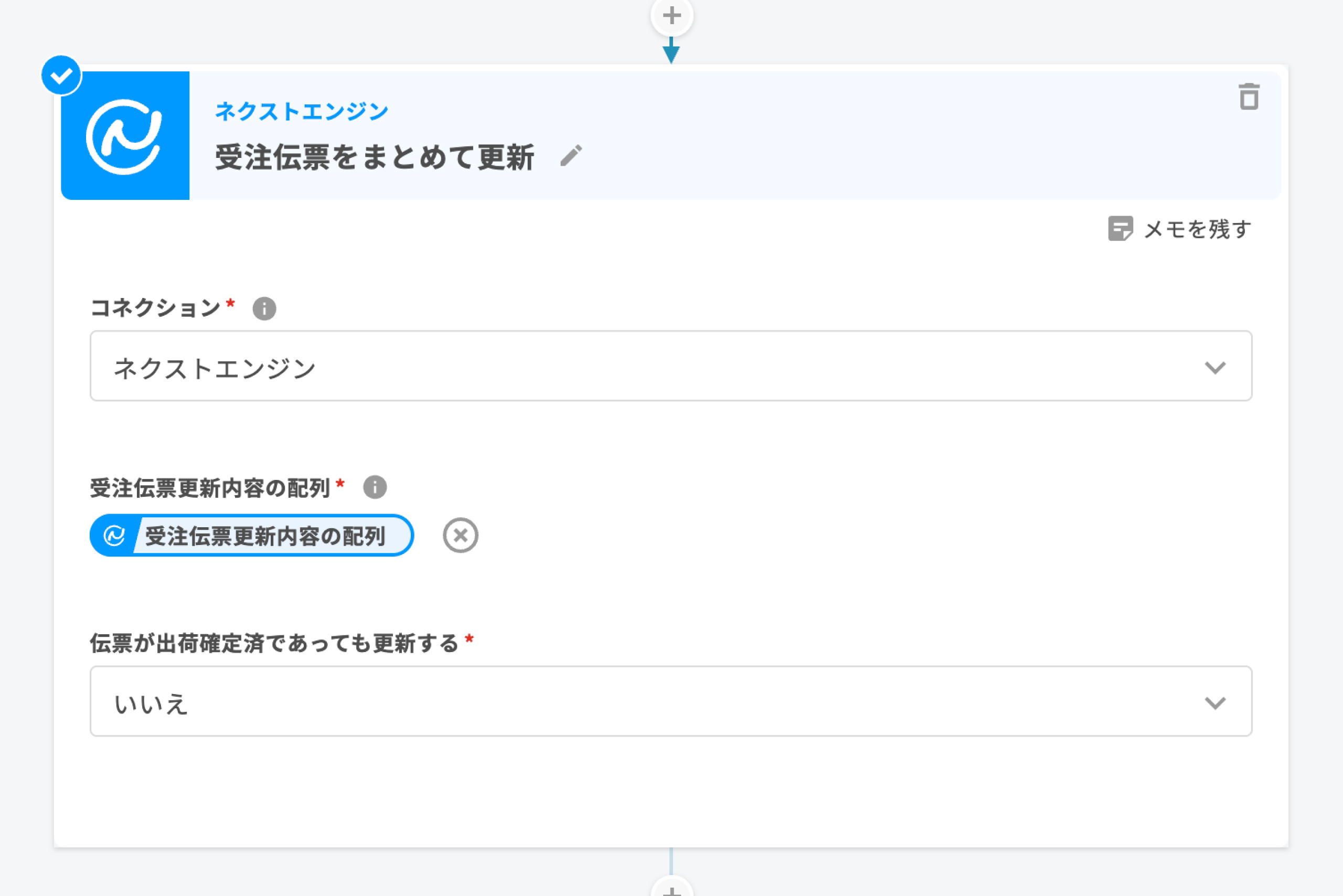
Task: Click the 受注伝票をまとめて更新 step title
Action: click(375, 157)
